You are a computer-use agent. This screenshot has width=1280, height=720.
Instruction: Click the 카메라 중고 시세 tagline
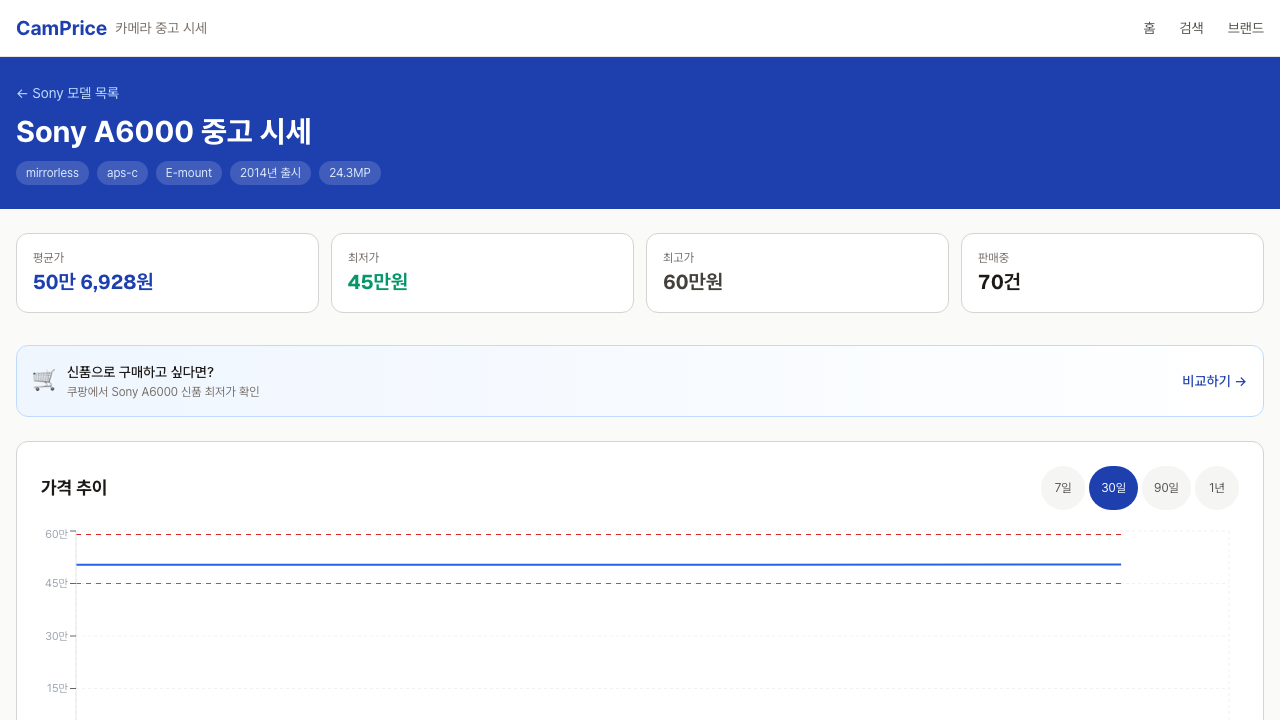pyautogui.click(x=161, y=28)
